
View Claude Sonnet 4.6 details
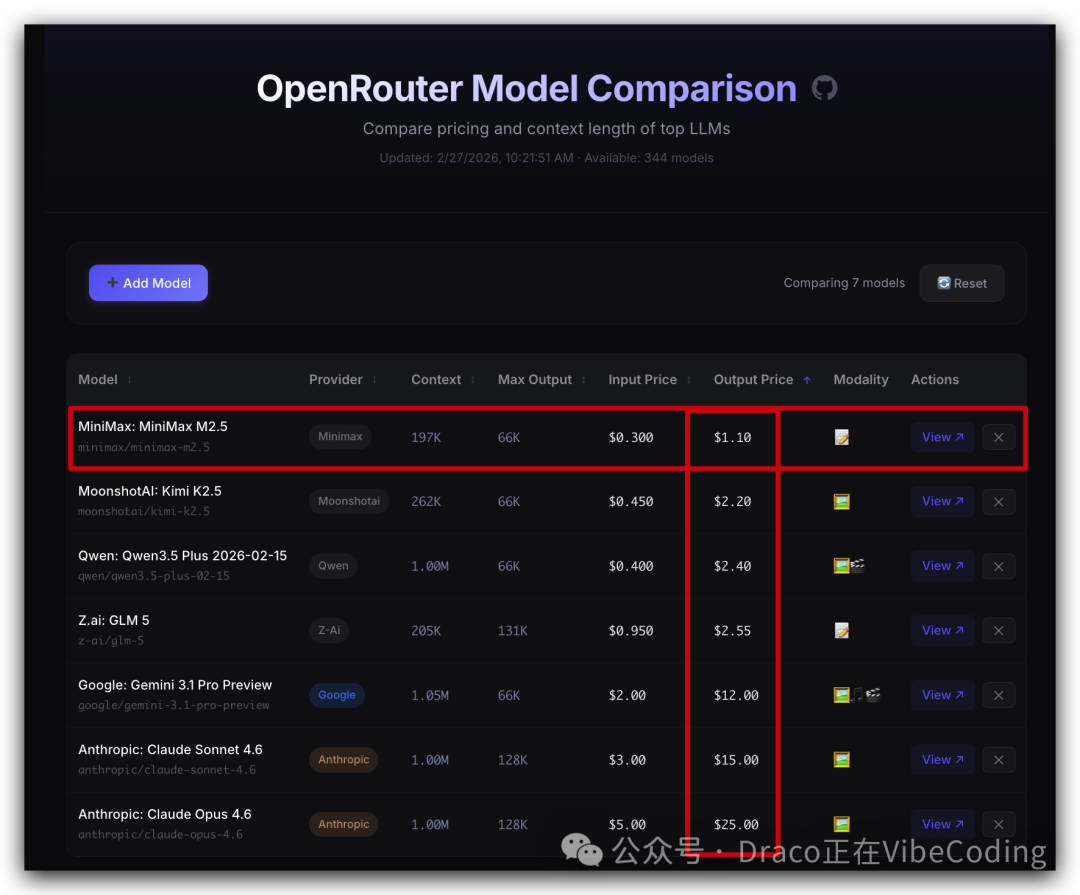coord(942,760)
